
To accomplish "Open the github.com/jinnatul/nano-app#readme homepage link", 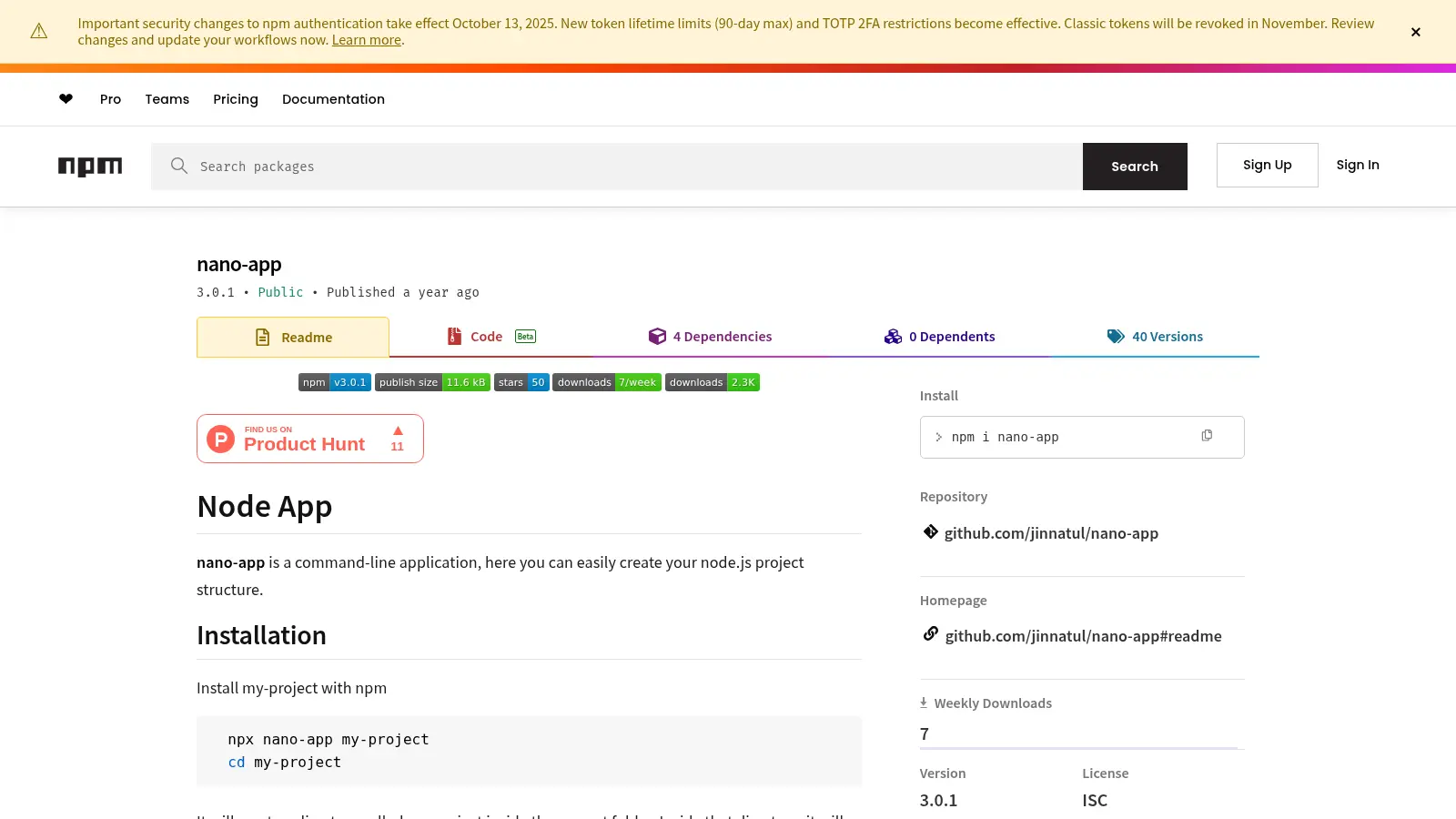I will [1083, 636].
